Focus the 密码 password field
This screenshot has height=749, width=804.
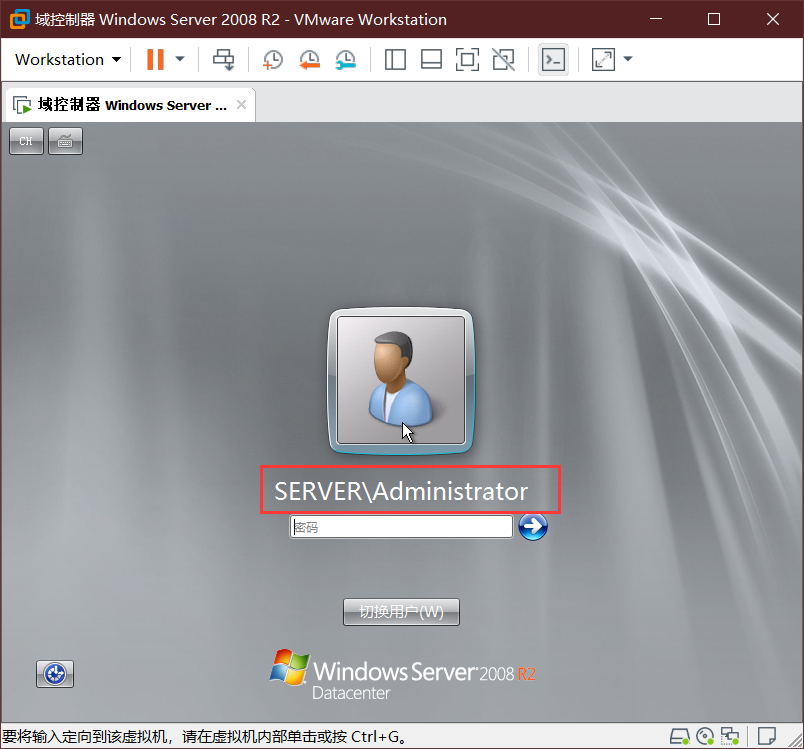coord(401,527)
